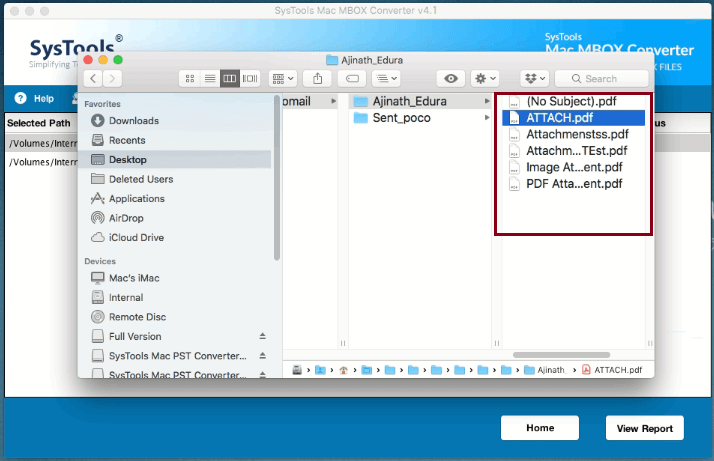Expand the omail column arrow
This screenshot has height=461, width=714.
(334, 101)
